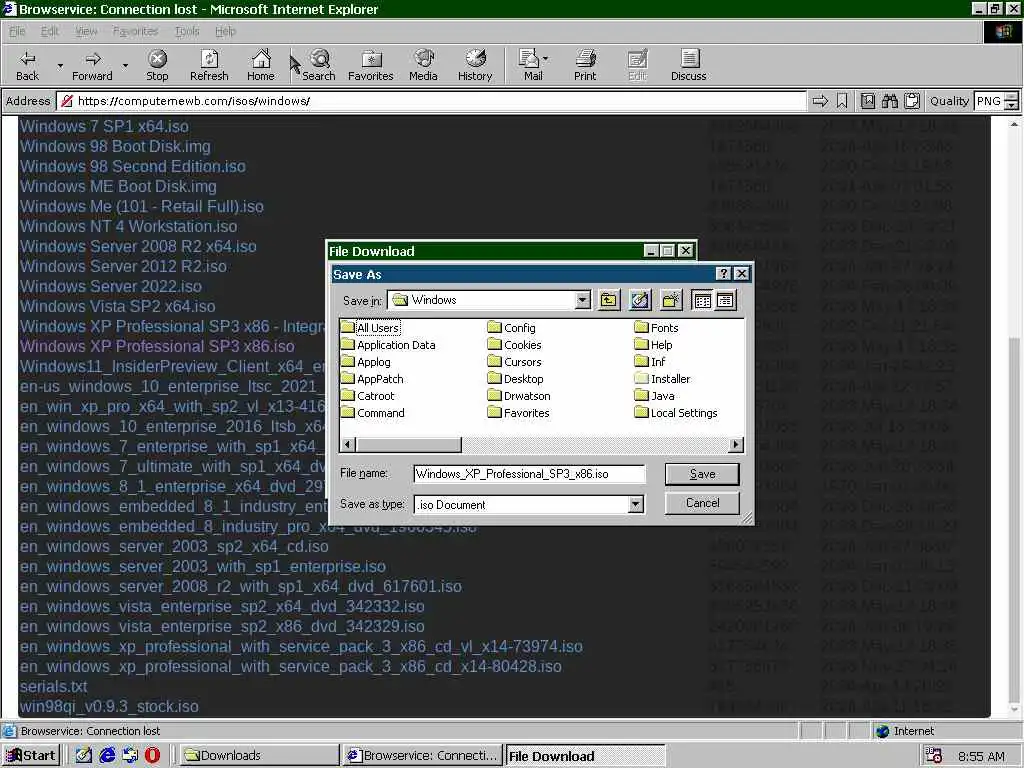Viewport: 1024px width, 768px height.
Task: Open Windows 98 Second Edition.iso link
Action: pyautogui.click(x=133, y=166)
